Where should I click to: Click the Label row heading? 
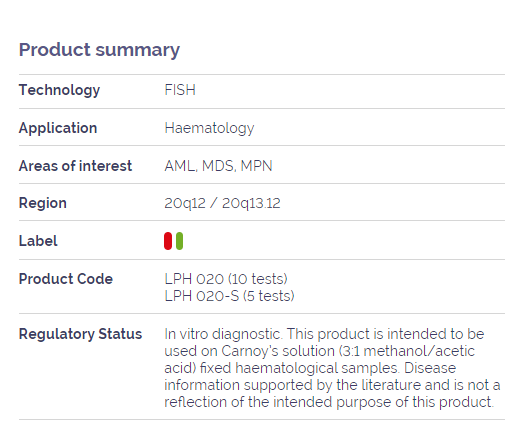click(x=38, y=241)
